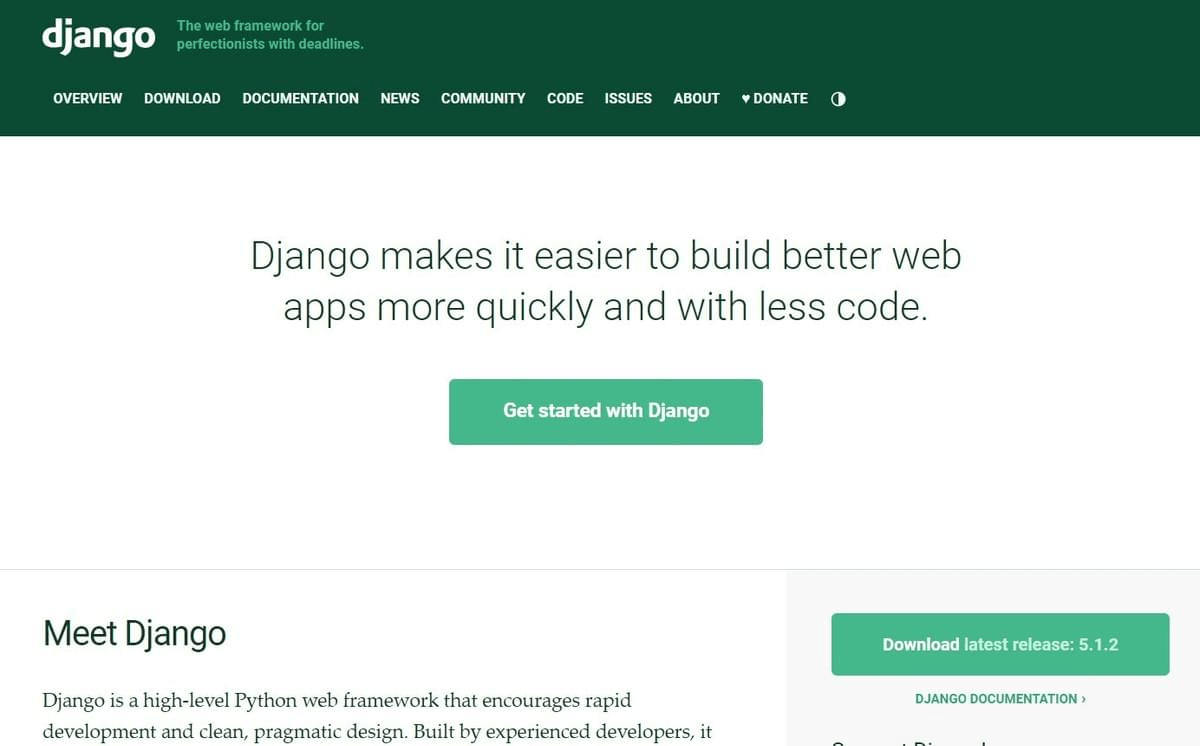This screenshot has width=1200, height=746.
Task: Click the tagline 'The web framework for perfectionists'
Action: click(270, 35)
